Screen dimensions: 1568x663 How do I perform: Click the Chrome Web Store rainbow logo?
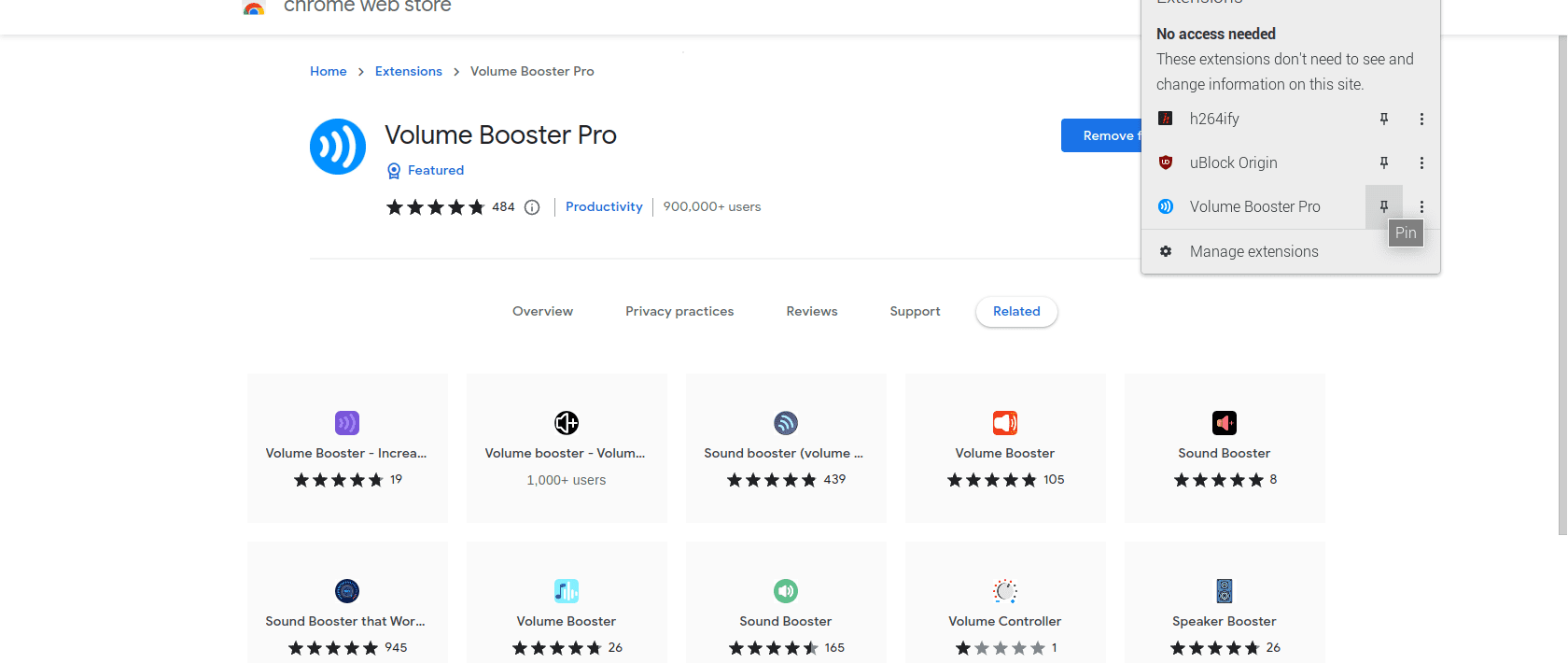point(253,7)
